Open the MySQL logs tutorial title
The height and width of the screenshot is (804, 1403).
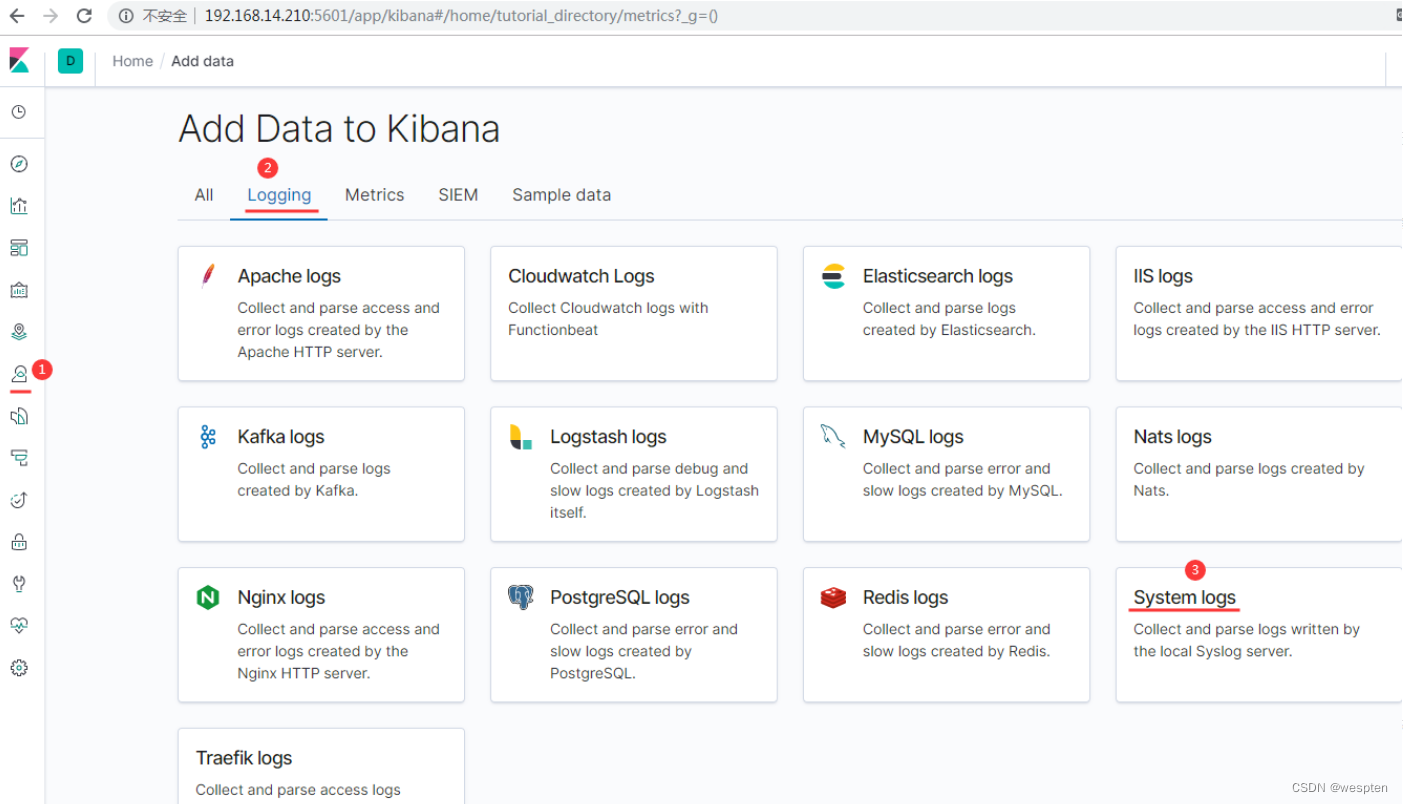[913, 437]
